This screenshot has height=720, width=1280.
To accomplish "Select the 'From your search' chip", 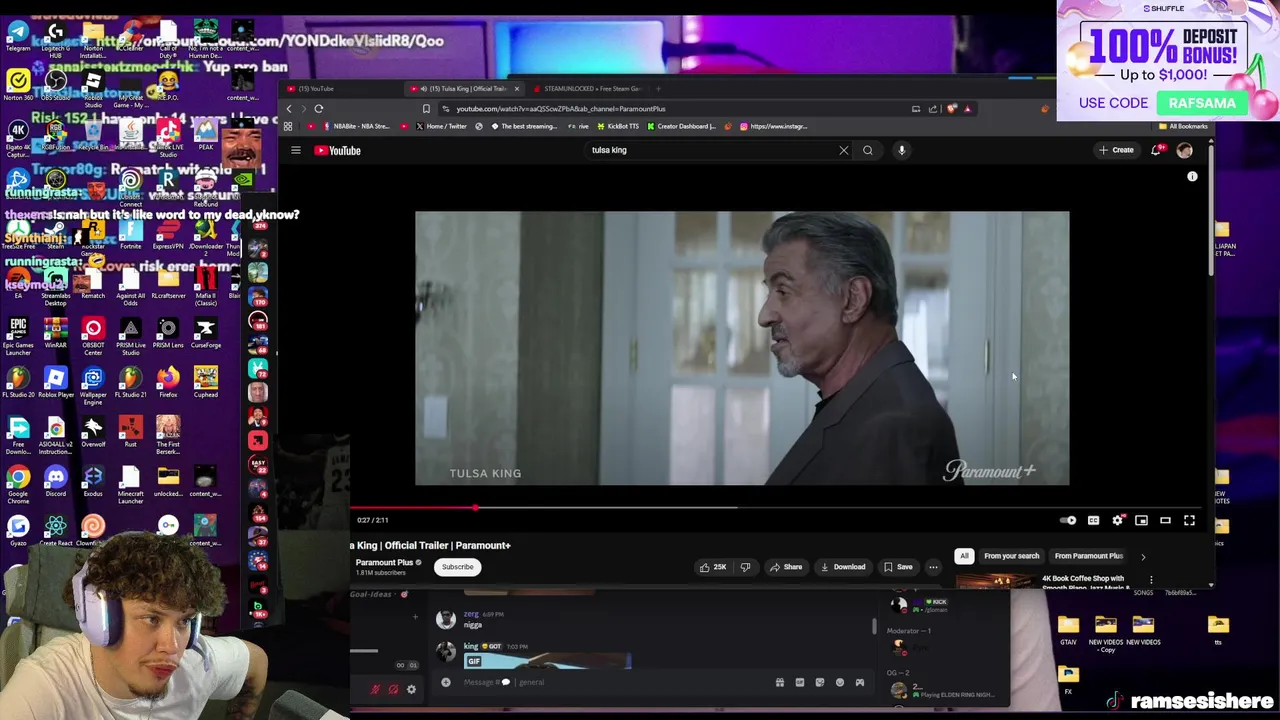I will (x=1011, y=556).
